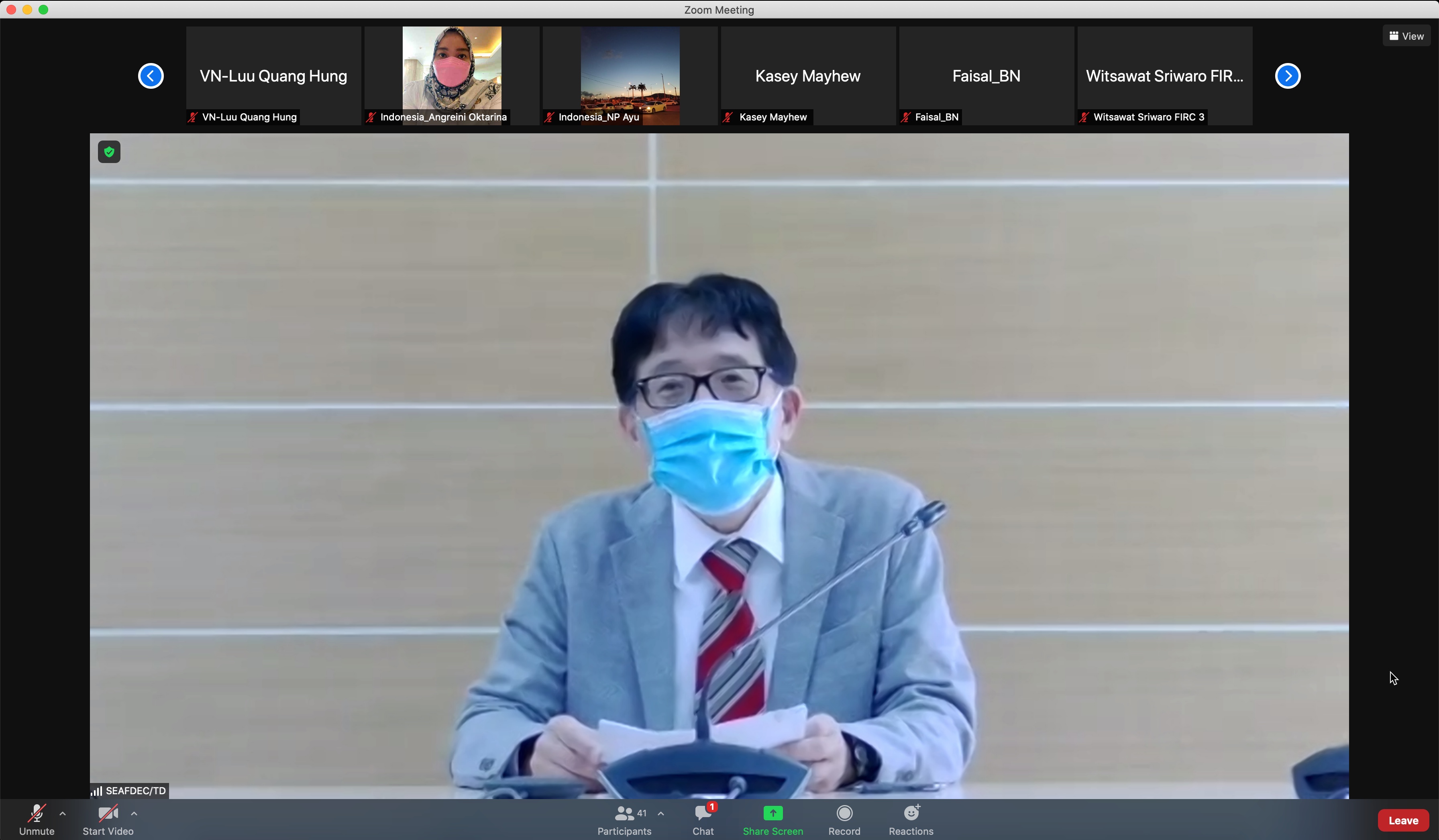Screen dimensions: 1439x840
Task: Expand audio options arrow next to Unmute
Action: pos(63,814)
